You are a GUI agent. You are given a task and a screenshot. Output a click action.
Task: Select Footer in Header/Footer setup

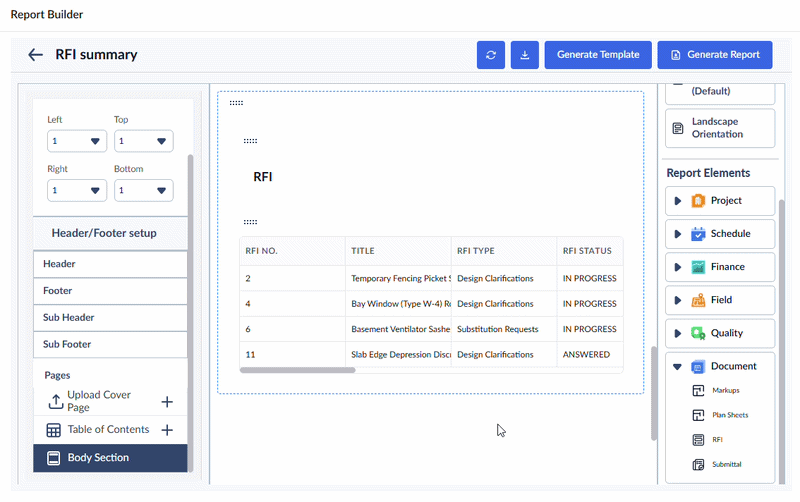(110, 291)
